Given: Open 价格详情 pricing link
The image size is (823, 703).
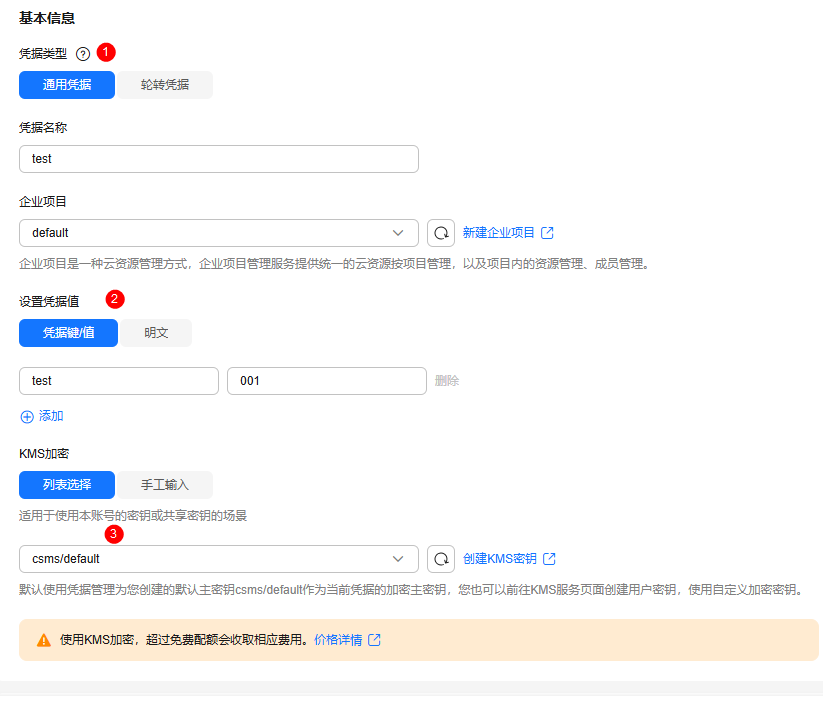Looking at the screenshot, I should (x=338, y=640).
